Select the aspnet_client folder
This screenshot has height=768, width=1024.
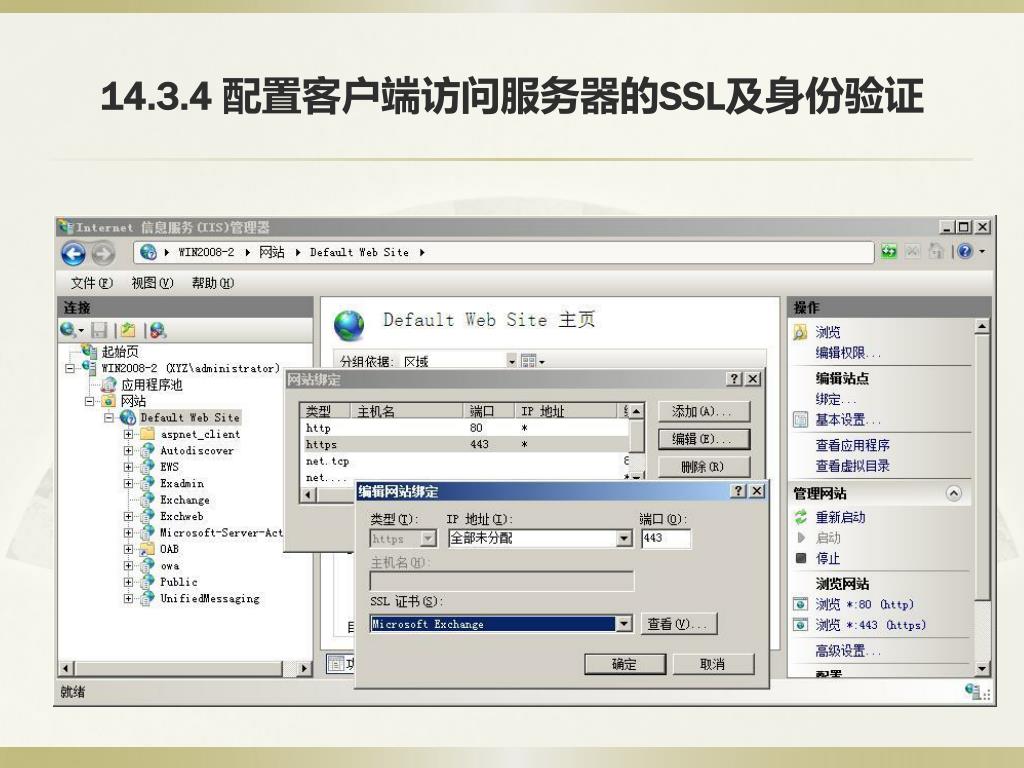[200, 434]
